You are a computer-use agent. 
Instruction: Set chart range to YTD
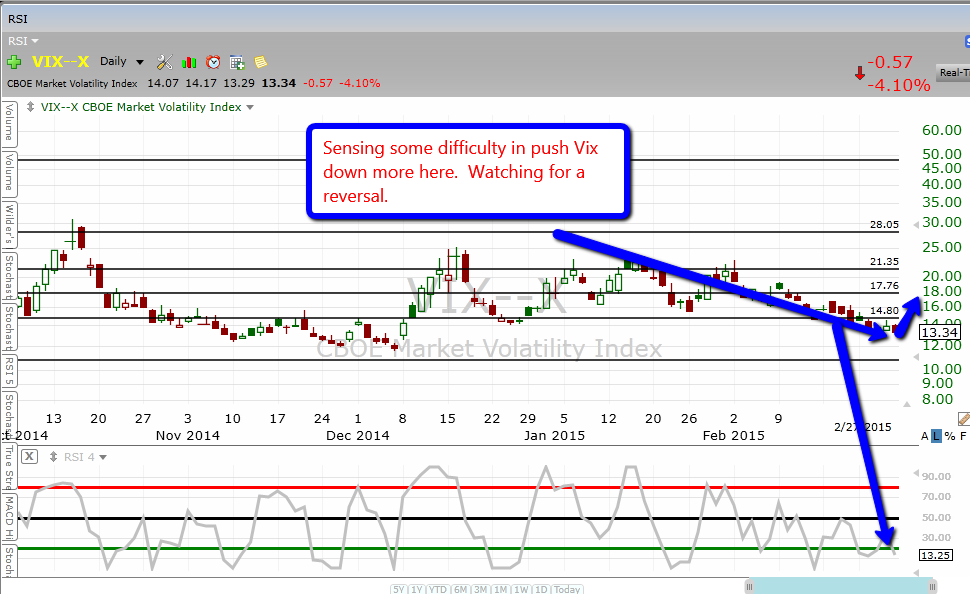tap(438, 589)
